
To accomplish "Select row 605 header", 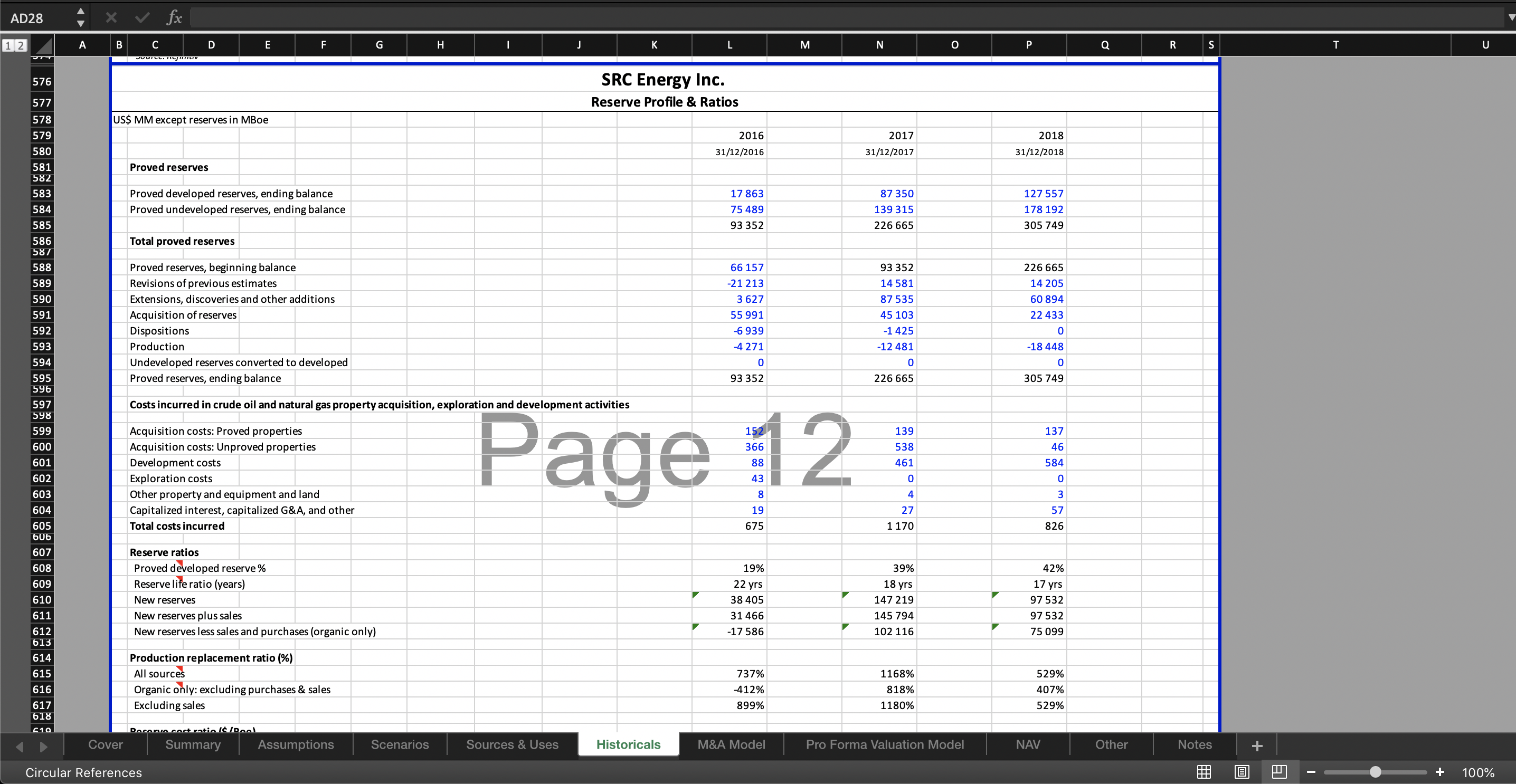I will click(x=42, y=526).
